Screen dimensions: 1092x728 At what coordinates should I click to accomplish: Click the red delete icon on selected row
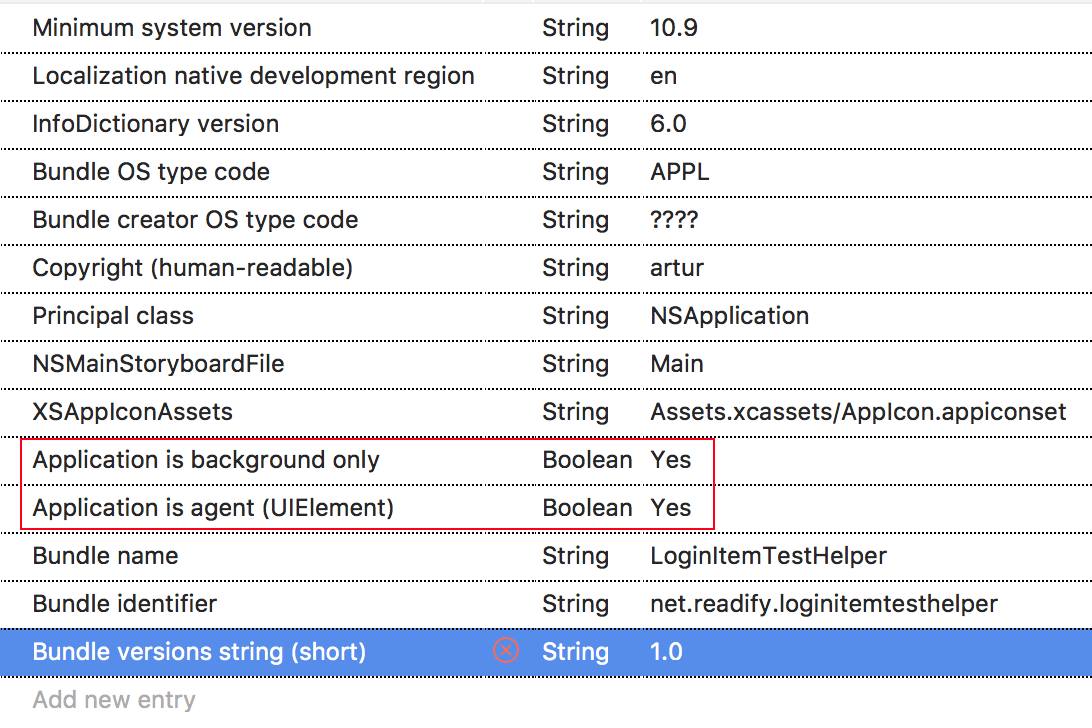pos(507,652)
